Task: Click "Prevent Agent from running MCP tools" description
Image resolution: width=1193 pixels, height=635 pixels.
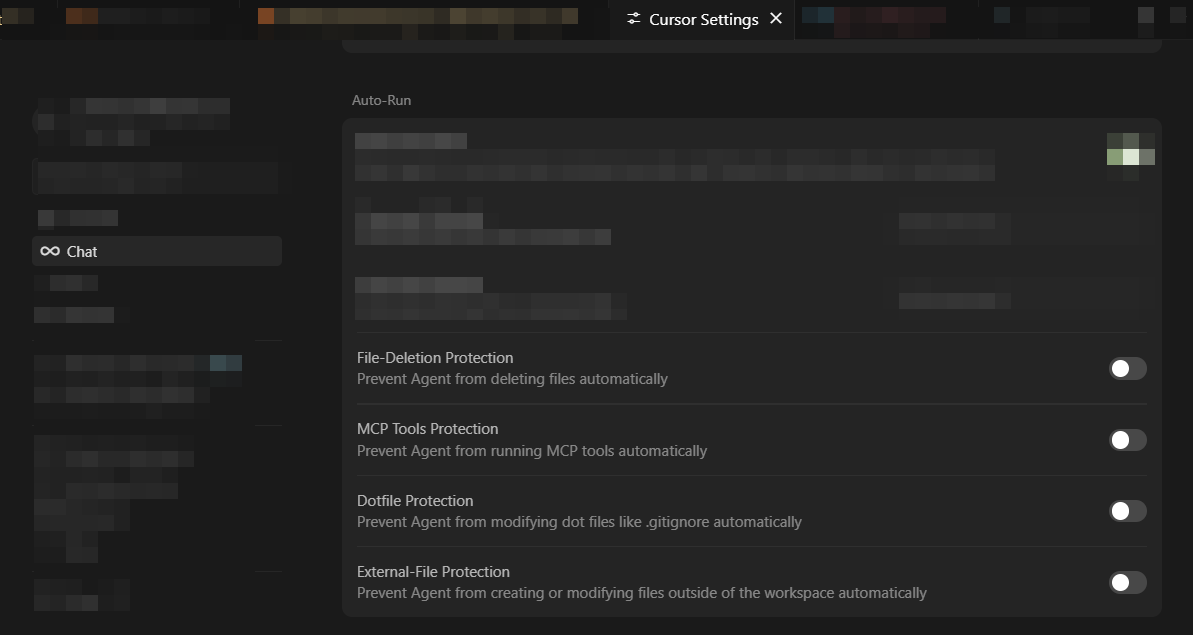Action: click(x=532, y=451)
